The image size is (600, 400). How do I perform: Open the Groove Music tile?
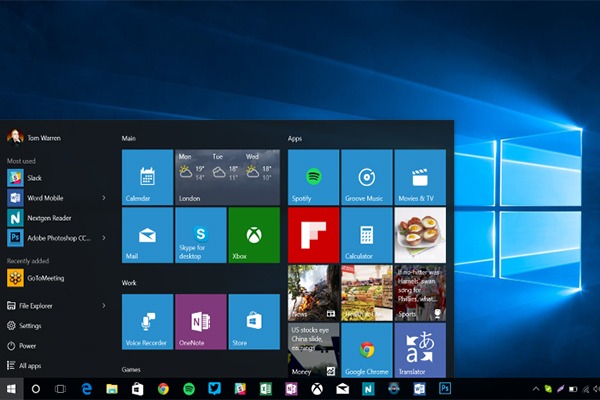pos(367,177)
